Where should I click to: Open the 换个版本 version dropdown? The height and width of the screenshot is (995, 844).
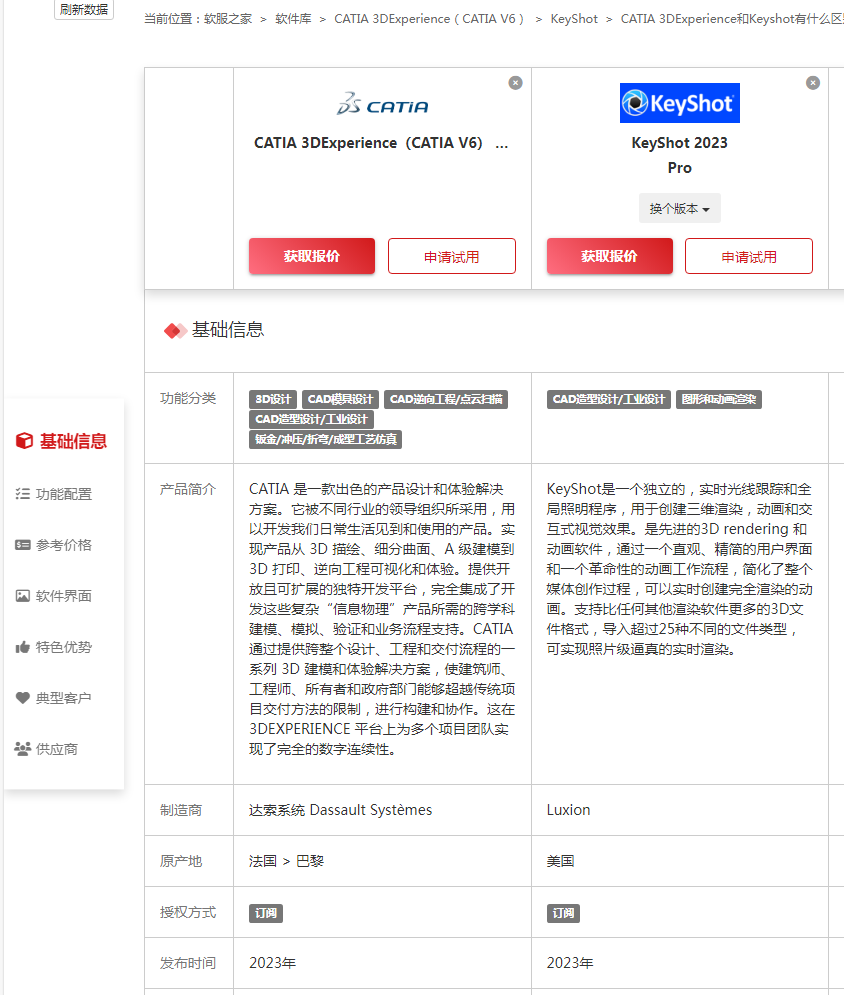pyautogui.click(x=680, y=208)
